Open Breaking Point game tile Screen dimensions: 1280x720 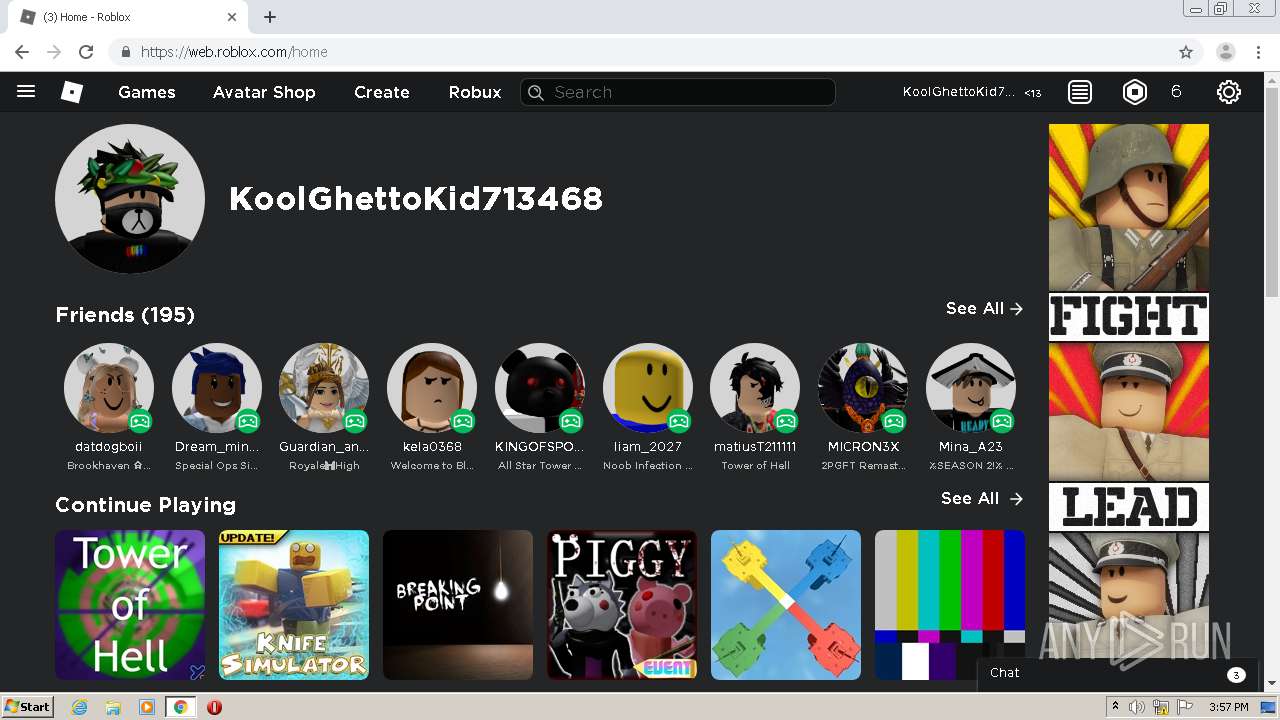click(458, 605)
